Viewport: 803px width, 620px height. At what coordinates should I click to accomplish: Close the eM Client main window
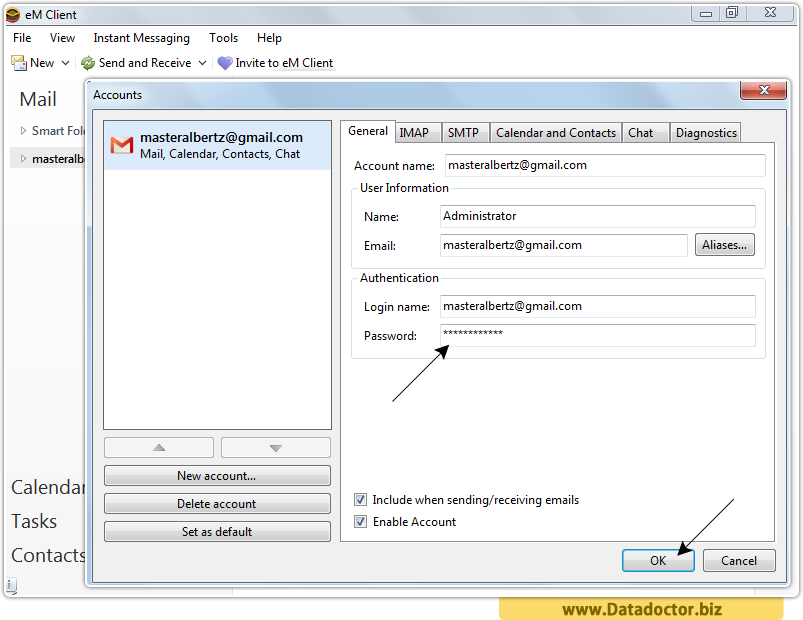[771, 12]
